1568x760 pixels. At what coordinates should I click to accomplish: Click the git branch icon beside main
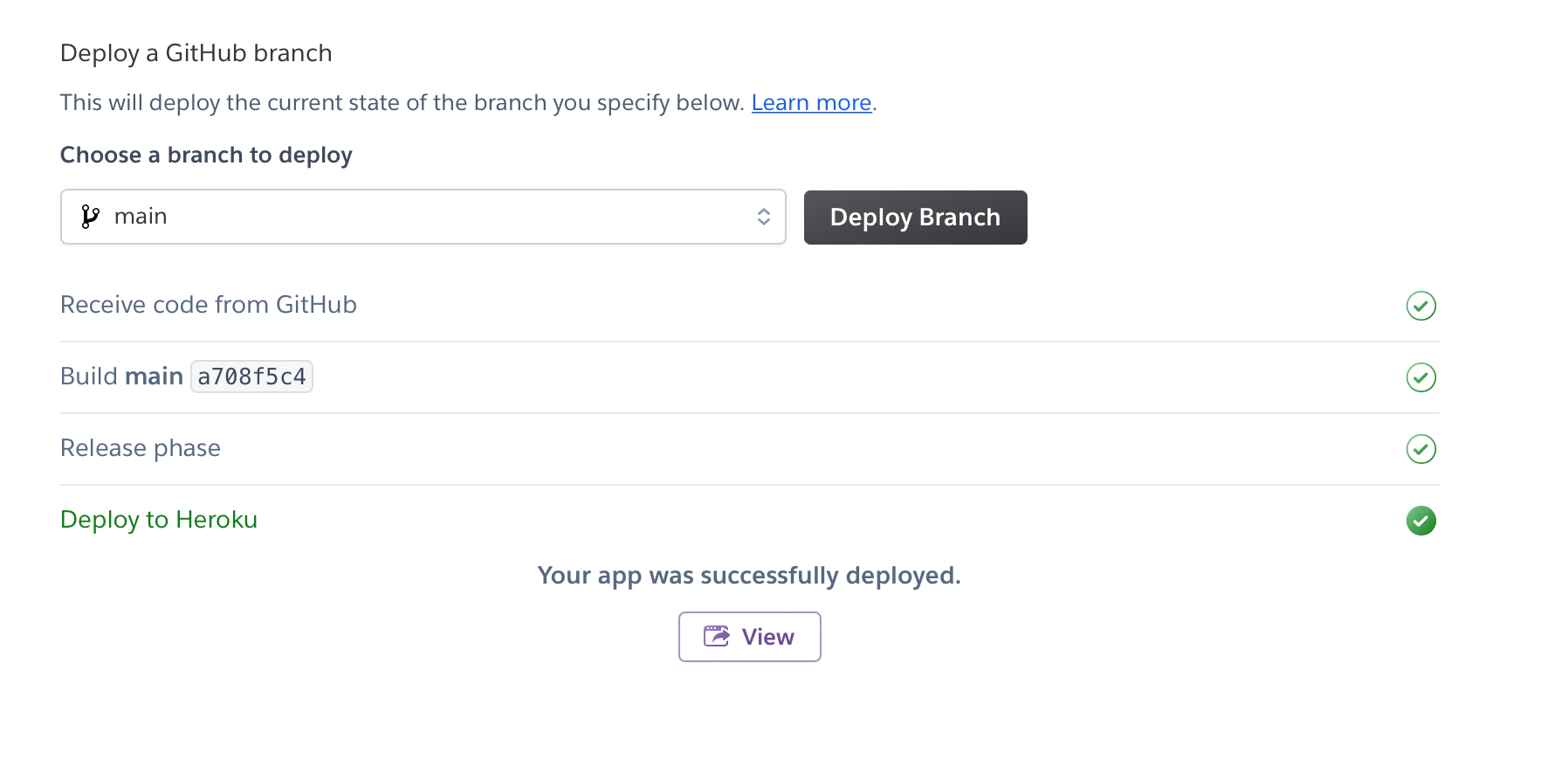click(90, 217)
